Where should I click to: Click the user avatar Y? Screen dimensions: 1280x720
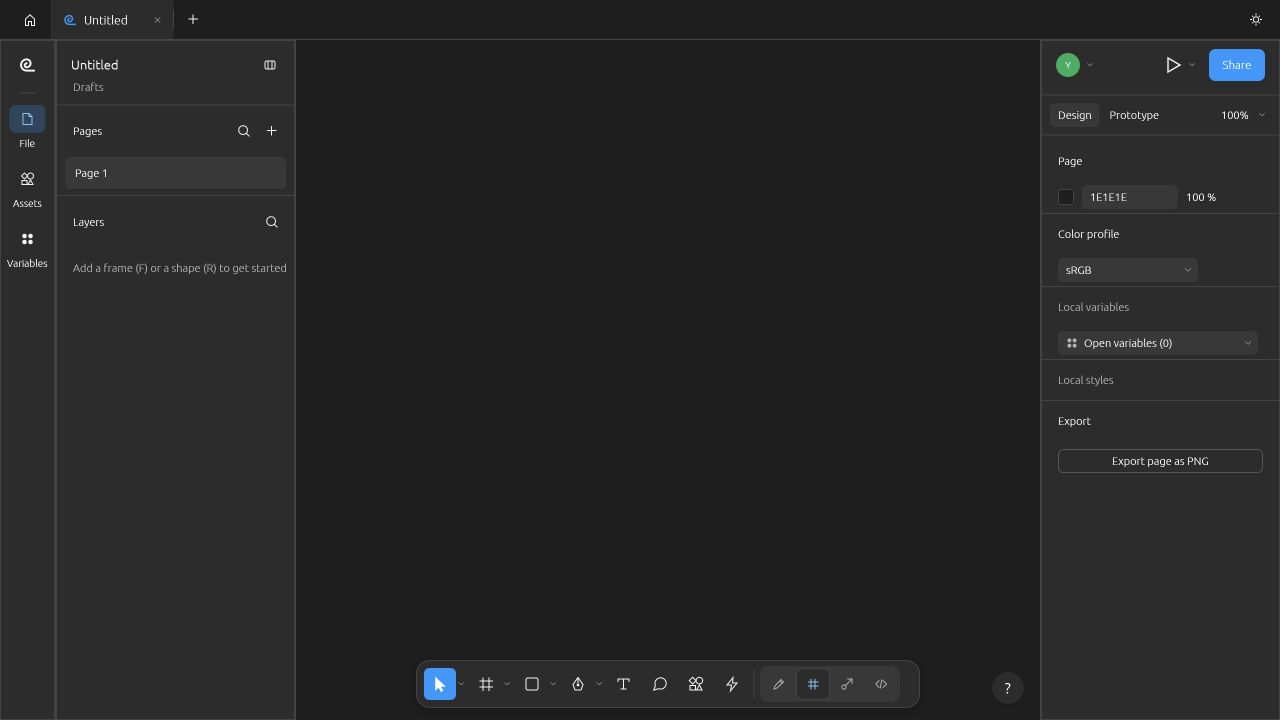(1068, 65)
